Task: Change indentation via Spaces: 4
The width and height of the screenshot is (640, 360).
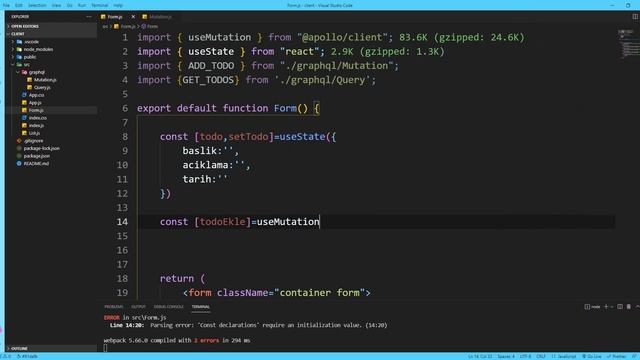Action: tap(506, 357)
